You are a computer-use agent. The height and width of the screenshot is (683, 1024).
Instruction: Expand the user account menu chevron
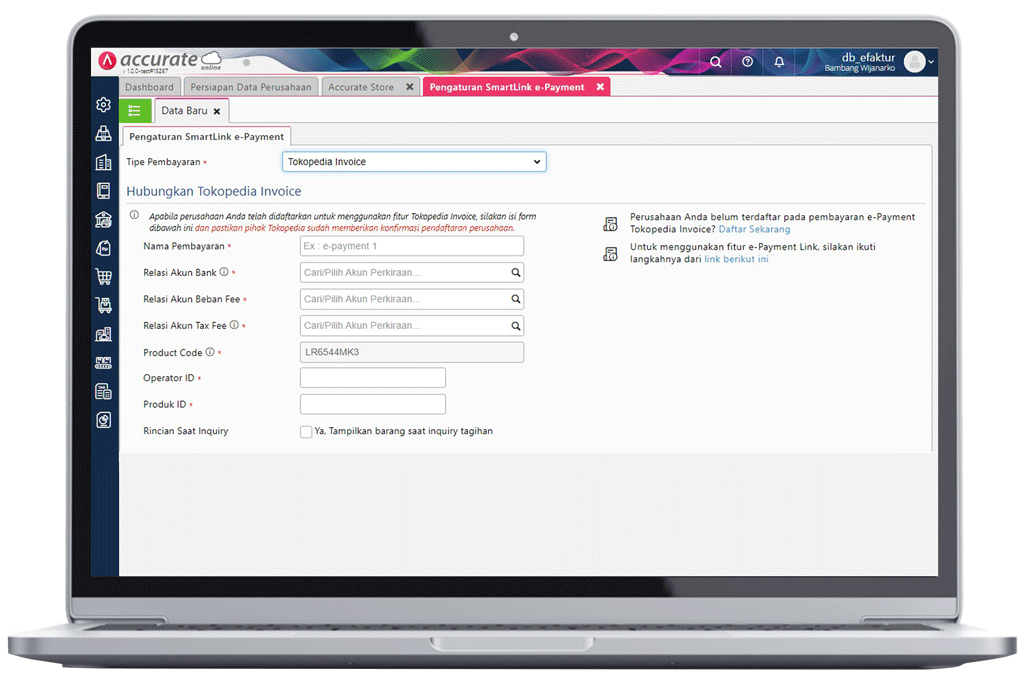pyautogui.click(x=931, y=62)
